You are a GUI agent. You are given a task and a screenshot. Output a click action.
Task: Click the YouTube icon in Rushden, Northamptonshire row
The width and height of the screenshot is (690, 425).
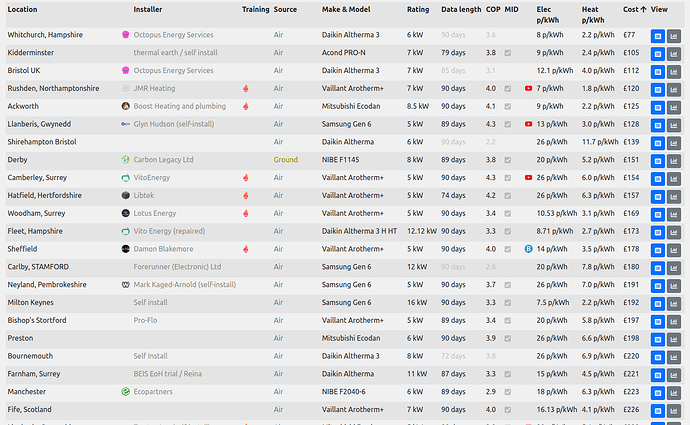(529, 88)
